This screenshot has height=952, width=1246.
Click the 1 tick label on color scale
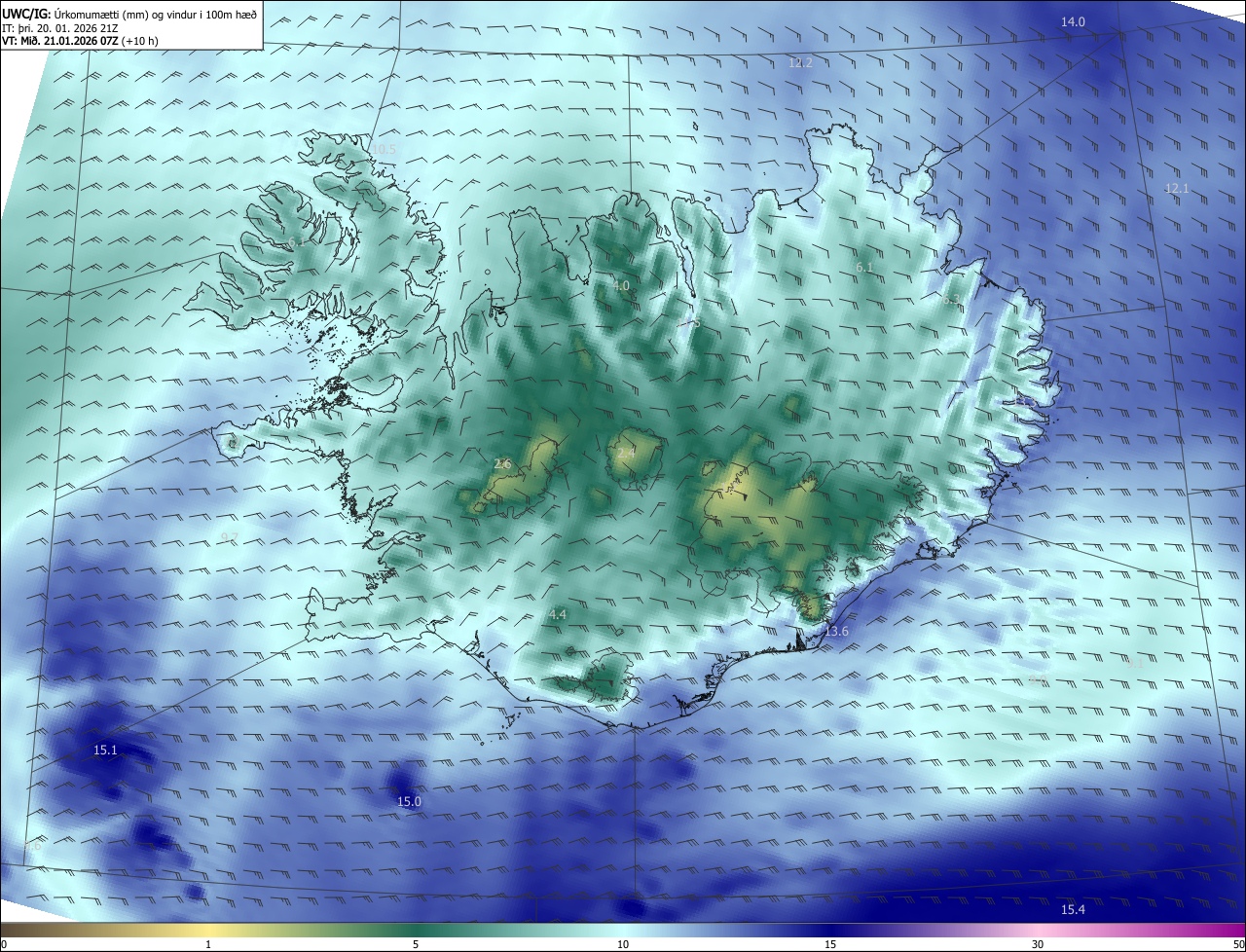click(x=208, y=944)
